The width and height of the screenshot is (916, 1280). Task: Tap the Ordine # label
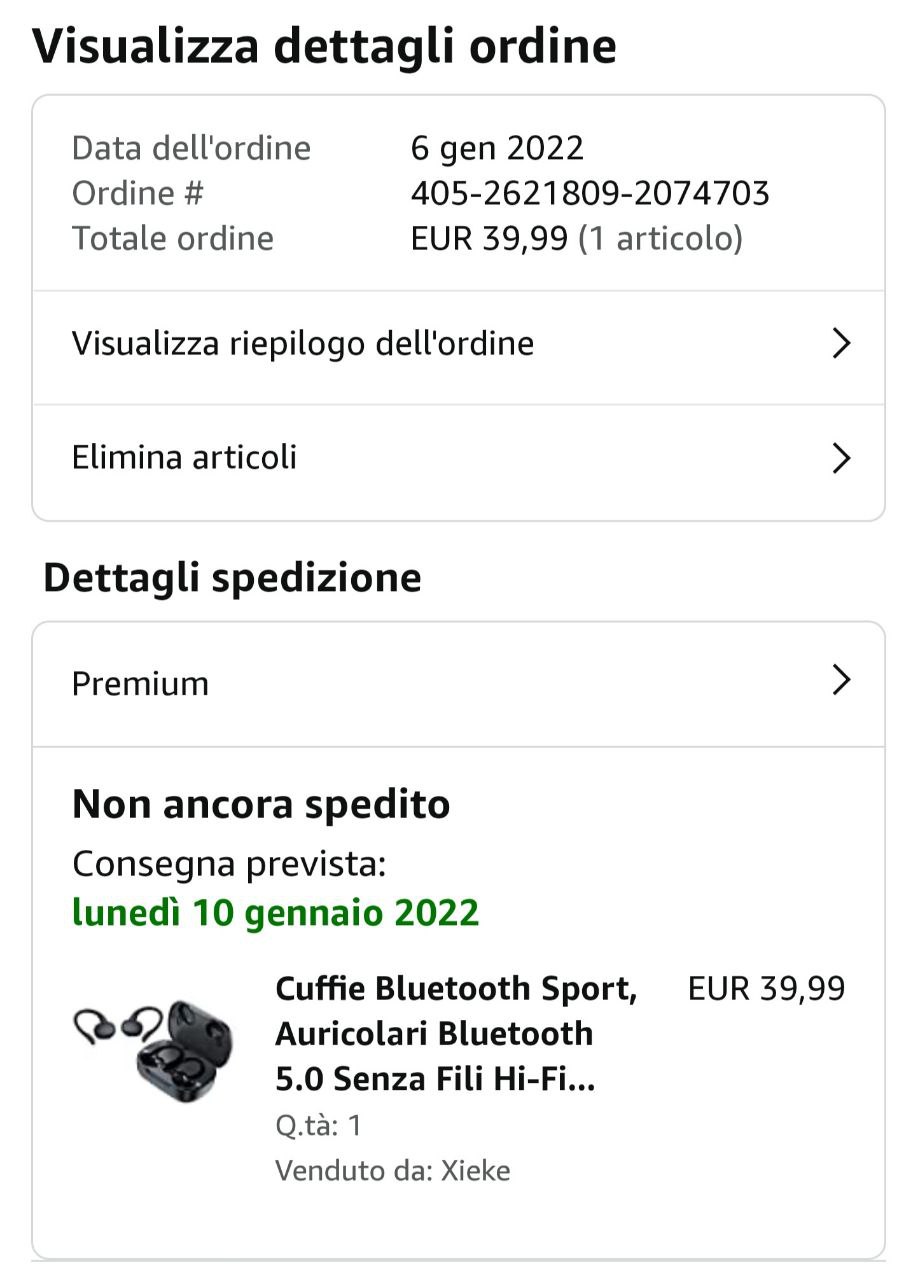pos(137,193)
